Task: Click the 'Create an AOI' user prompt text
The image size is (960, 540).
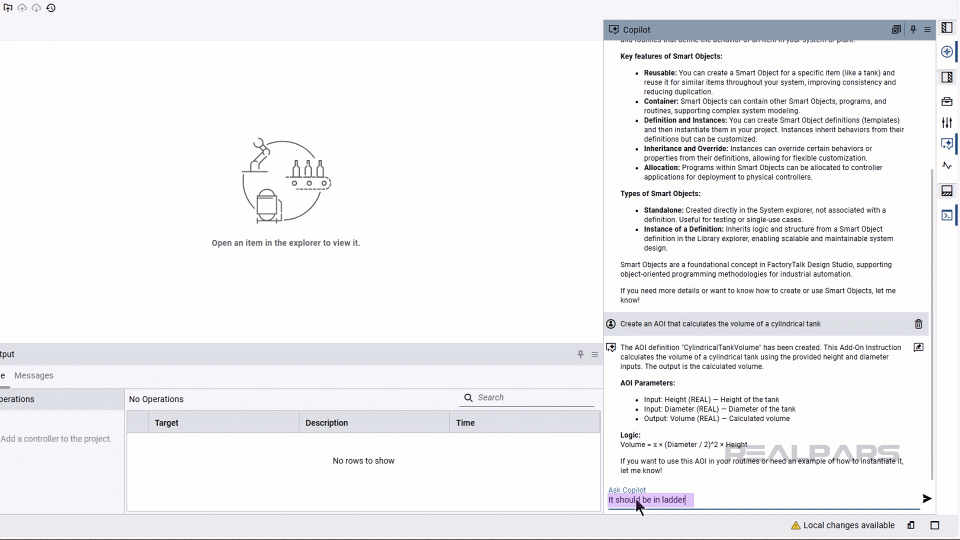Action: point(720,324)
